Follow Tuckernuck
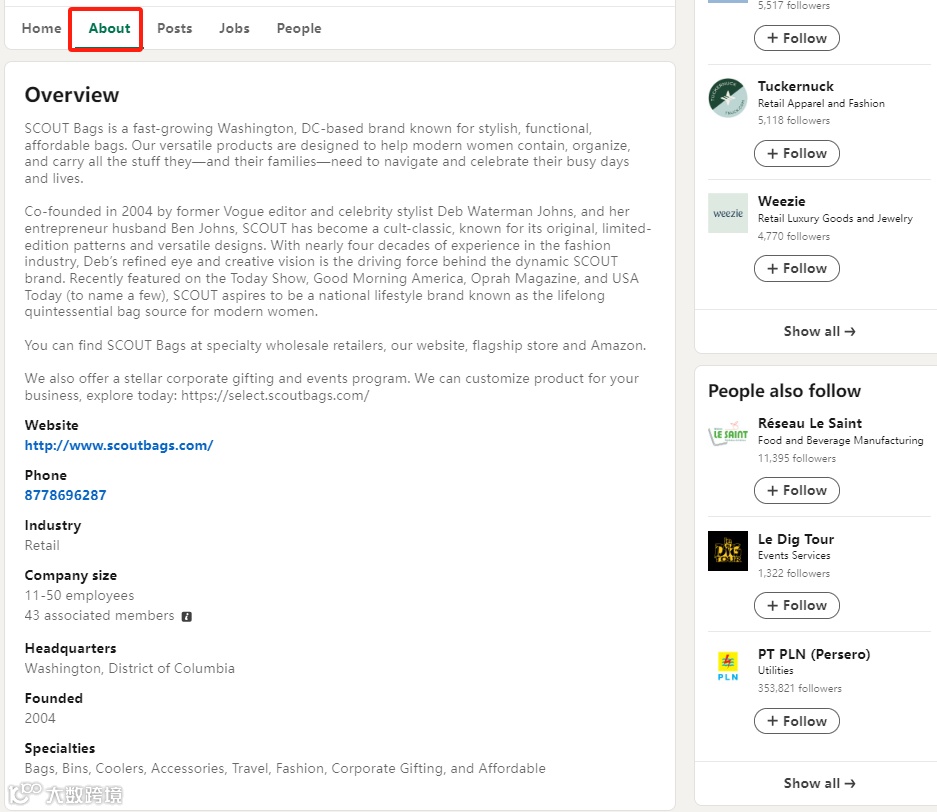The height and width of the screenshot is (812, 937). (x=797, y=154)
